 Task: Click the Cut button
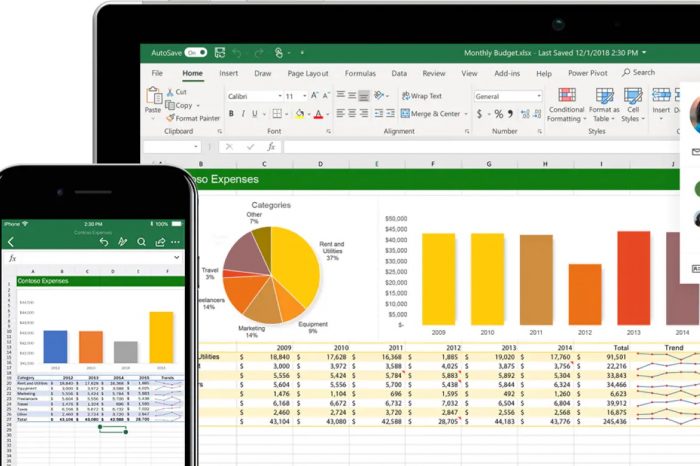[x=177, y=92]
